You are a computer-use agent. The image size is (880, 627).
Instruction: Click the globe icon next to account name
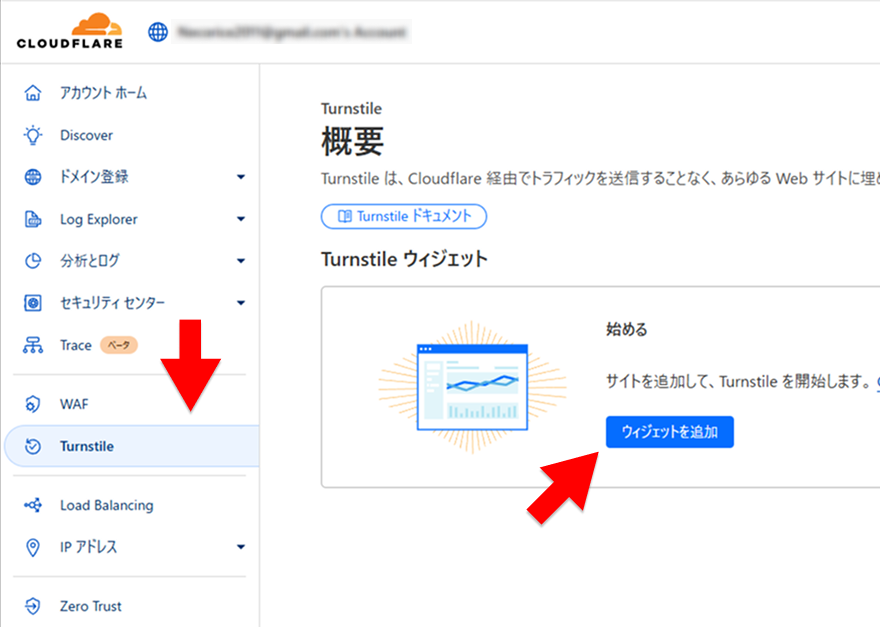coord(157,30)
